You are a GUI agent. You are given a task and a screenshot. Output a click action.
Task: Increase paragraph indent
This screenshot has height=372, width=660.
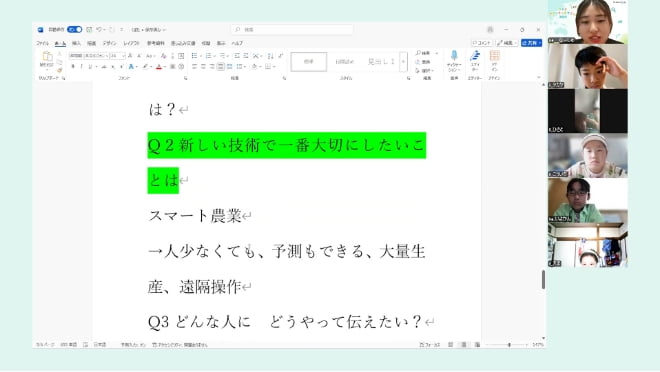[x=246, y=56]
